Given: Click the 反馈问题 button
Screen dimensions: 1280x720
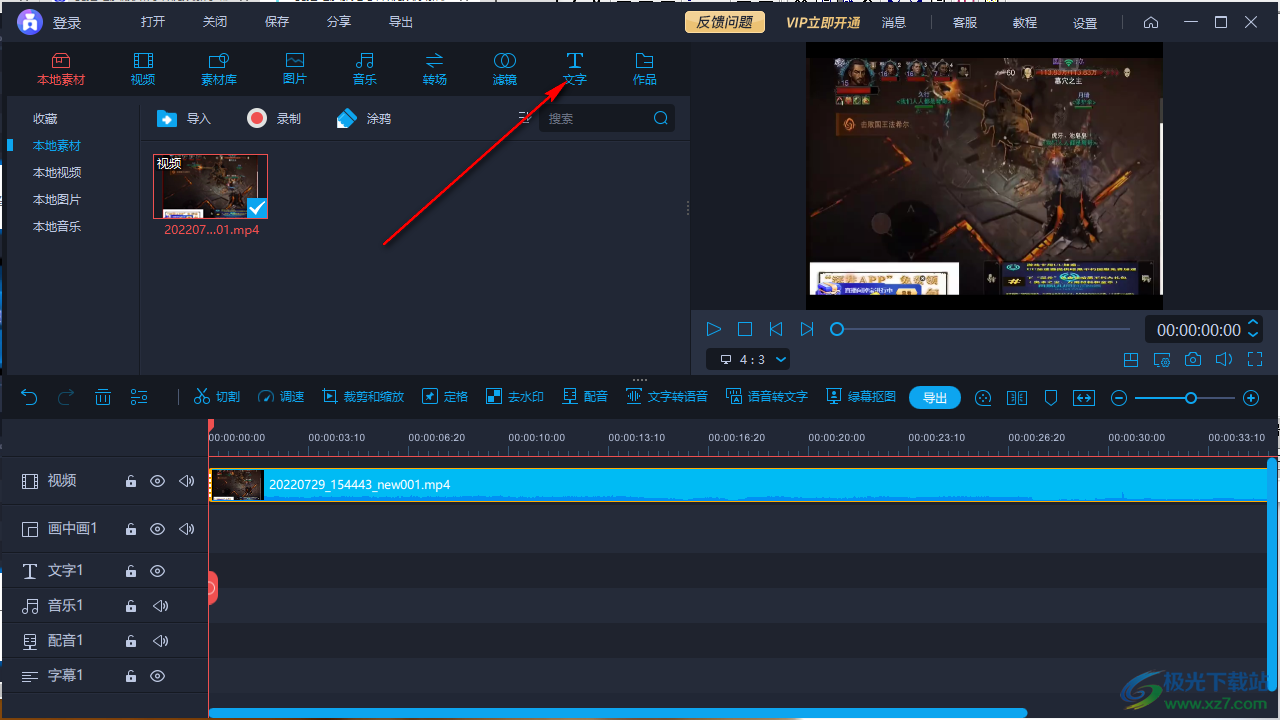Looking at the screenshot, I should pos(725,22).
